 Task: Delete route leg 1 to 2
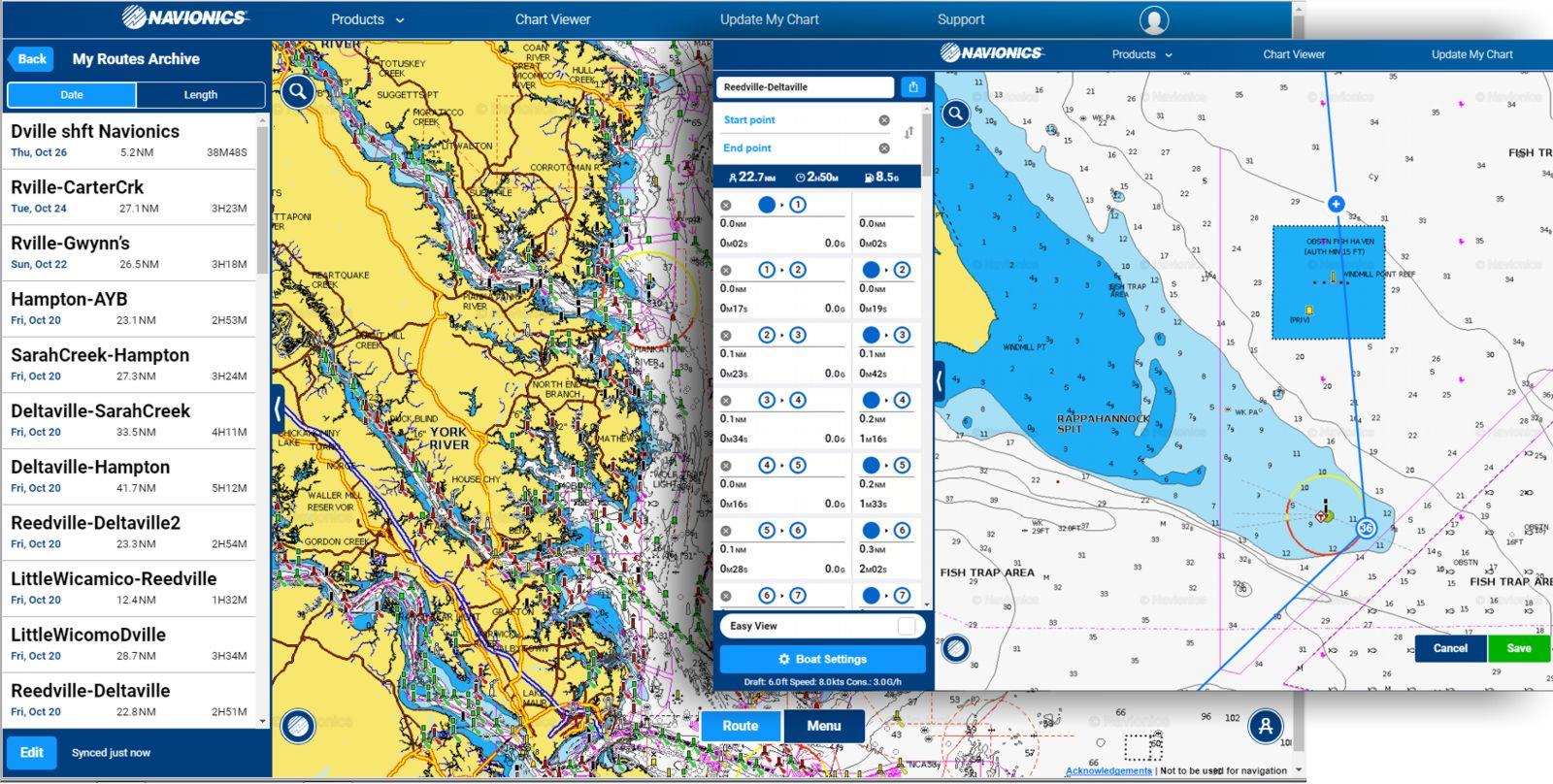point(725,270)
